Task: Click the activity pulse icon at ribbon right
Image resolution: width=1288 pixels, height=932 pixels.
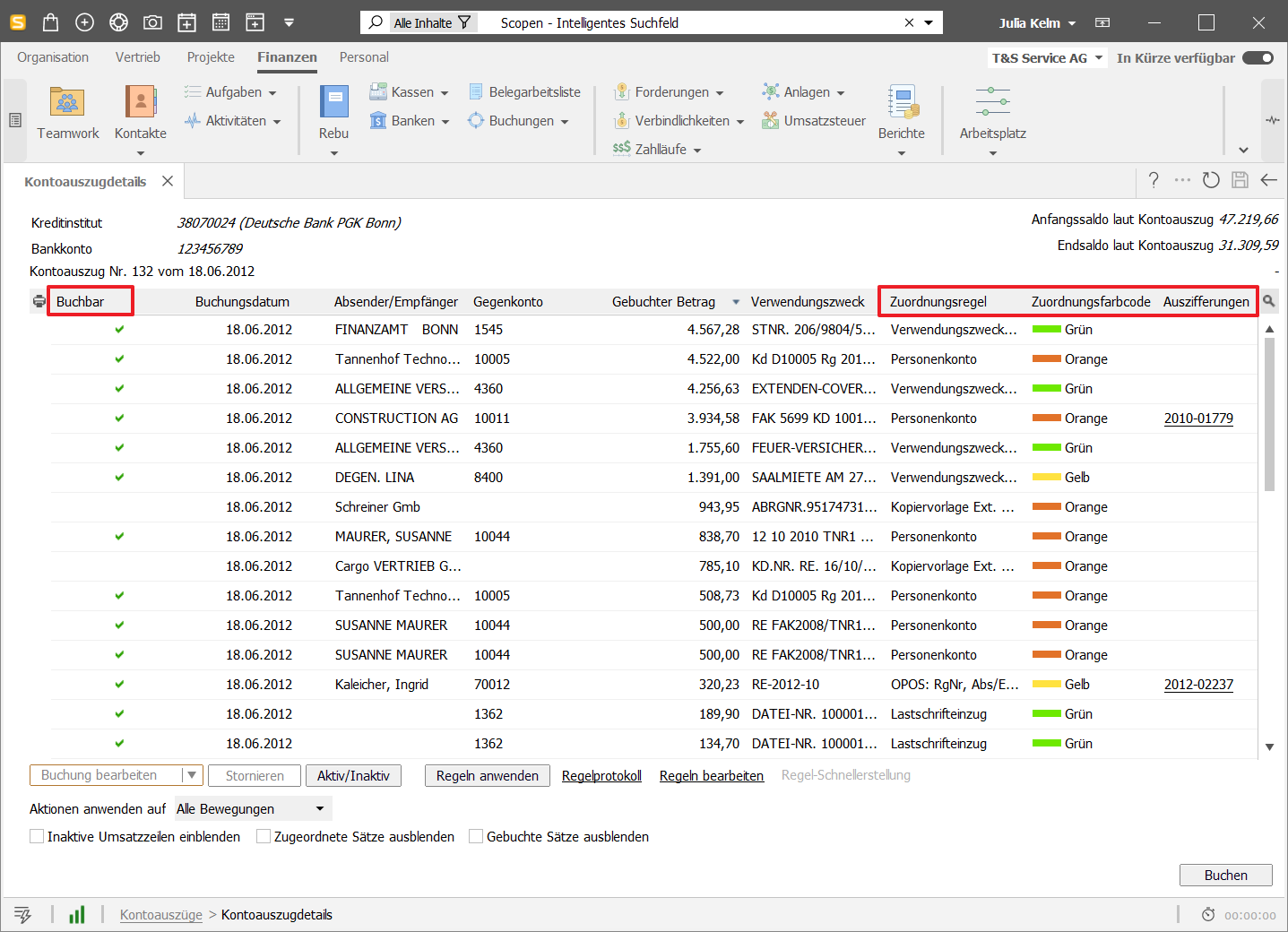Action: (x=1273, y=120)
